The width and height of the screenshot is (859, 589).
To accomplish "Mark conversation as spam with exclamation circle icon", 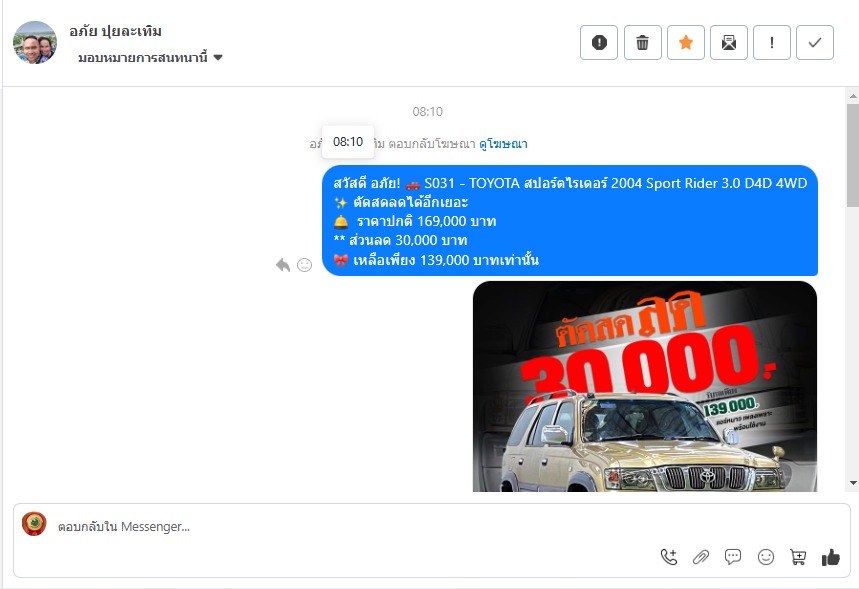I will point(599,42).
